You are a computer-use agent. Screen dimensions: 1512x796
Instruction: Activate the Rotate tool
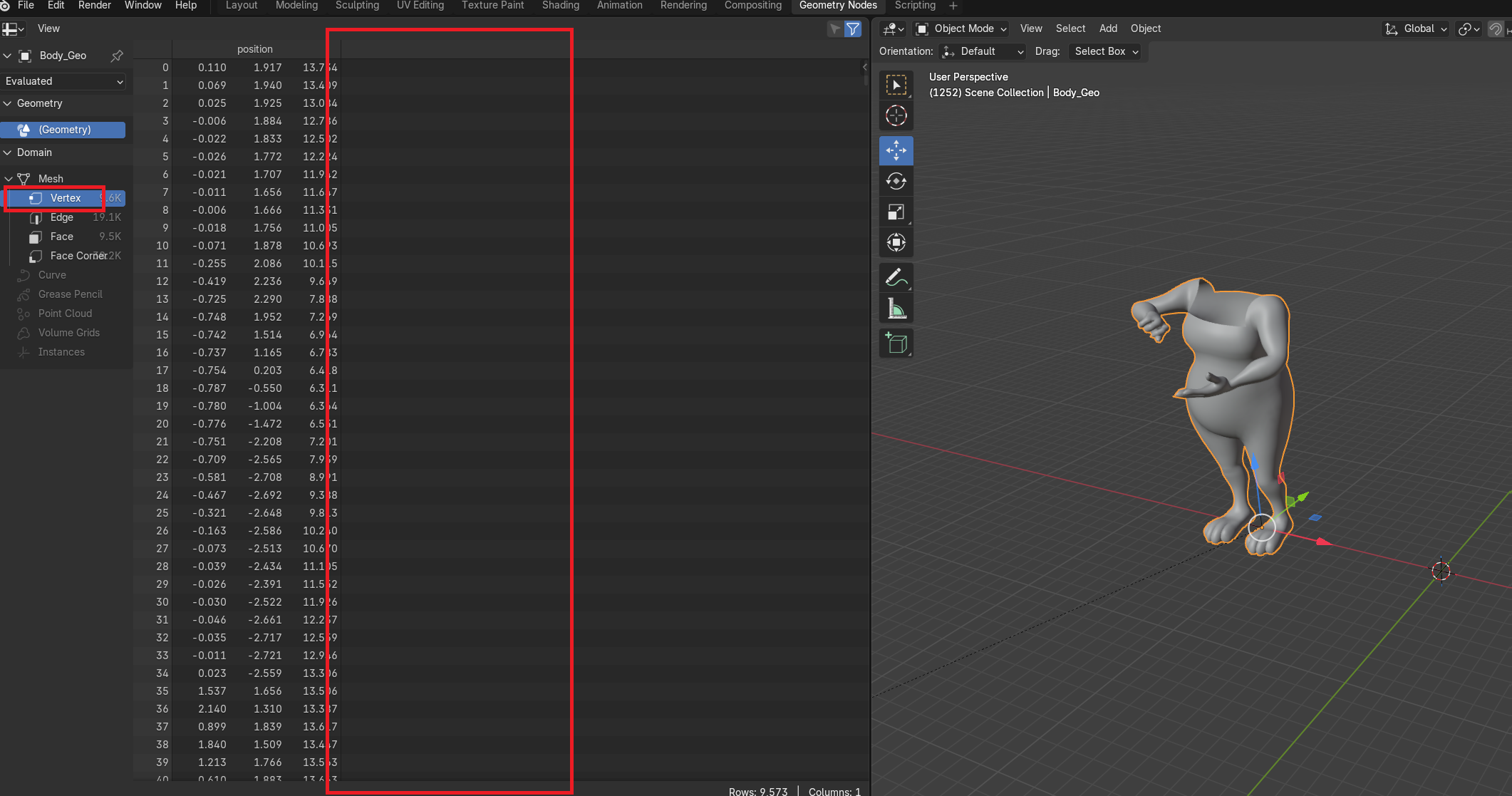click(896, 181)
